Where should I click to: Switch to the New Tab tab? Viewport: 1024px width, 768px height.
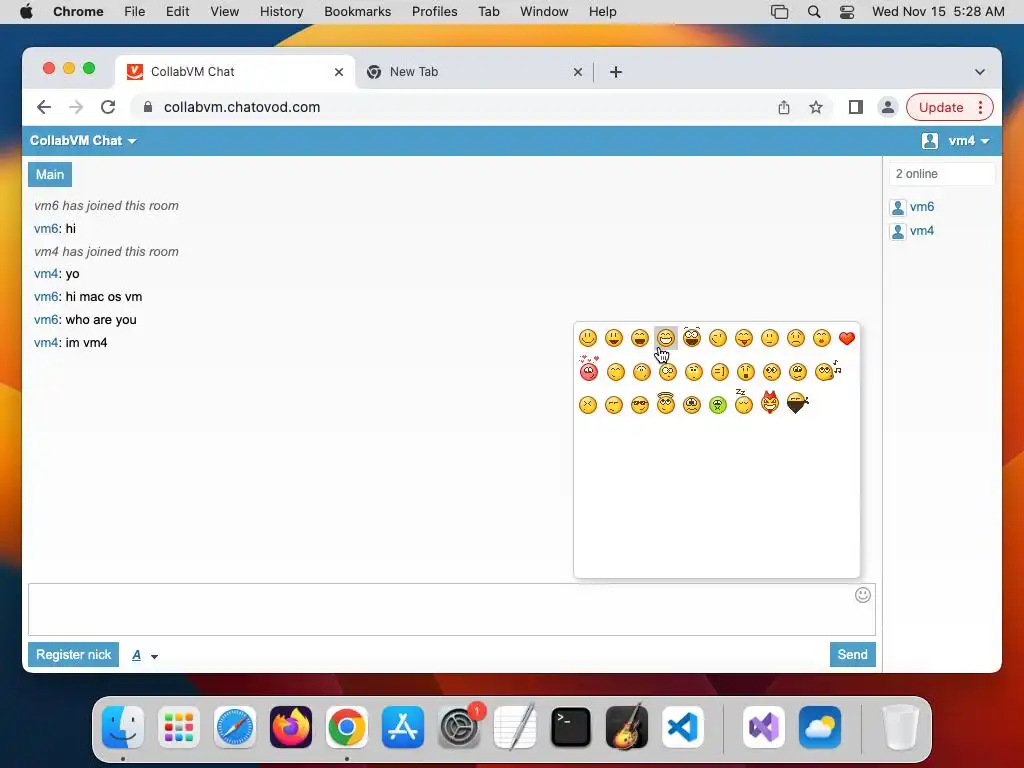click(474, 72)
